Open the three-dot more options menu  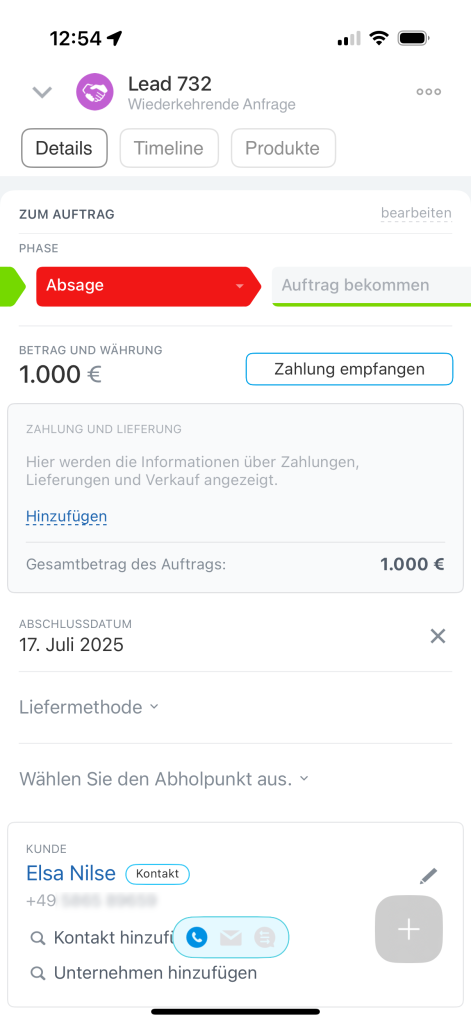[x=429, y=92]
